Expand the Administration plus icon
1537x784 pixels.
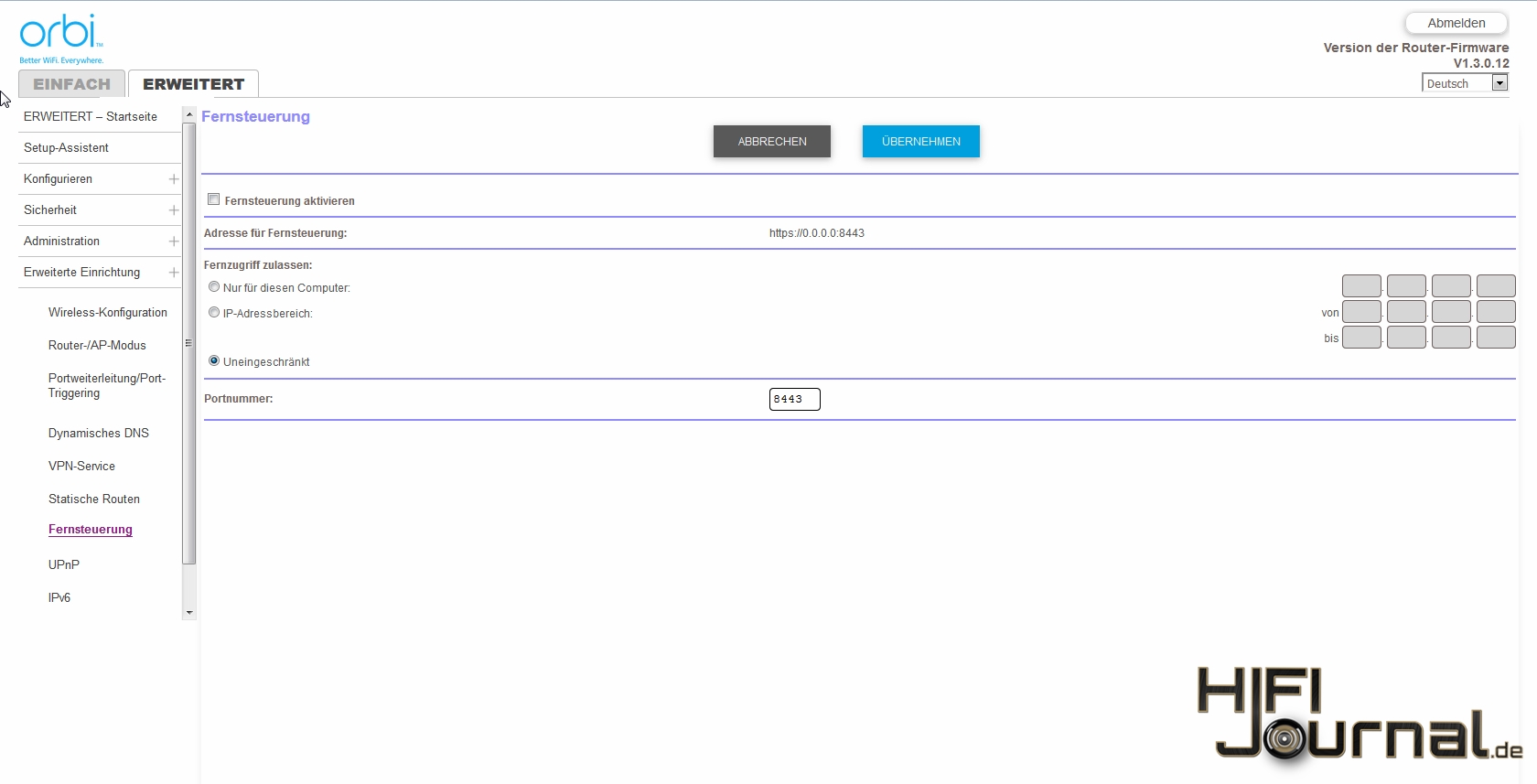tap(174, 242)
